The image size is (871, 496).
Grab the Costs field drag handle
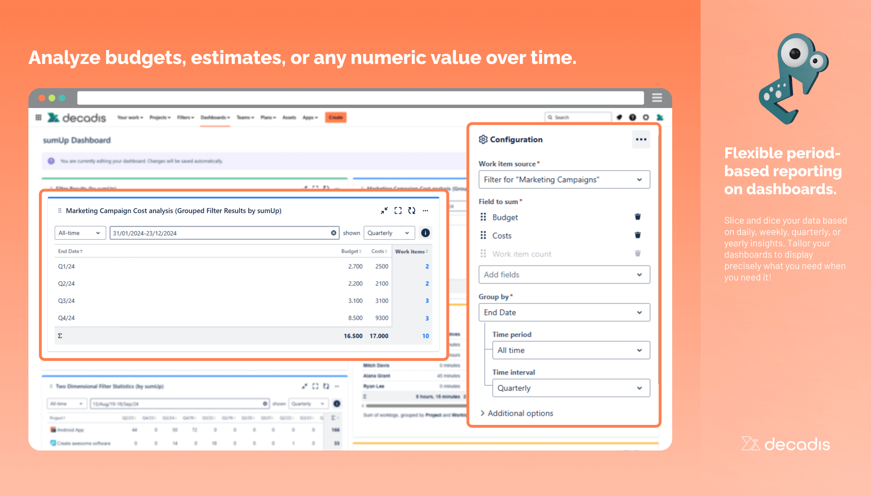(x=483, y=236)
